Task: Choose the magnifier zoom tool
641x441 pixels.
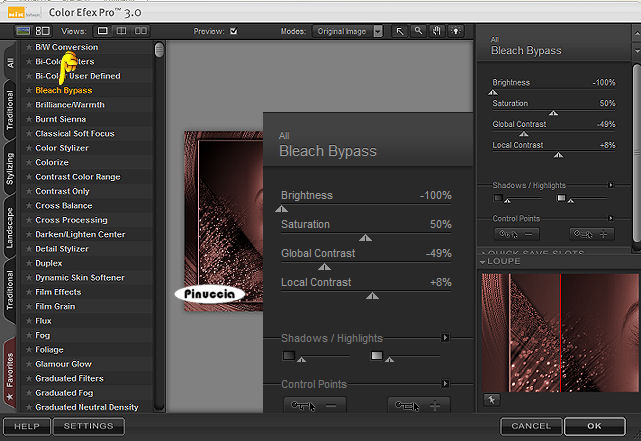Action: (x=418, y=31)
